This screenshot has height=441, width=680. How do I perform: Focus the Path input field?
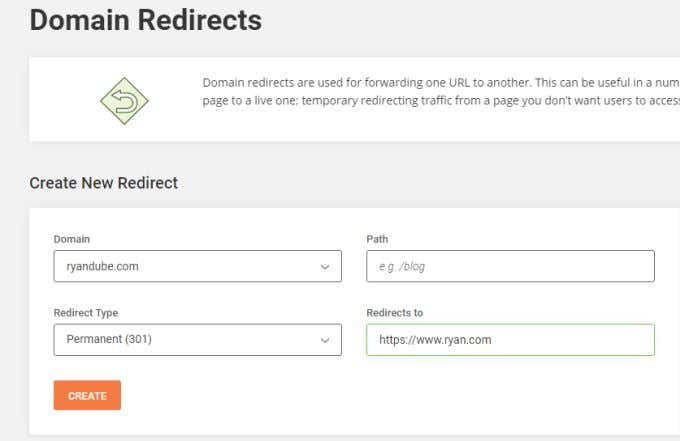click(x=510, y=266)
